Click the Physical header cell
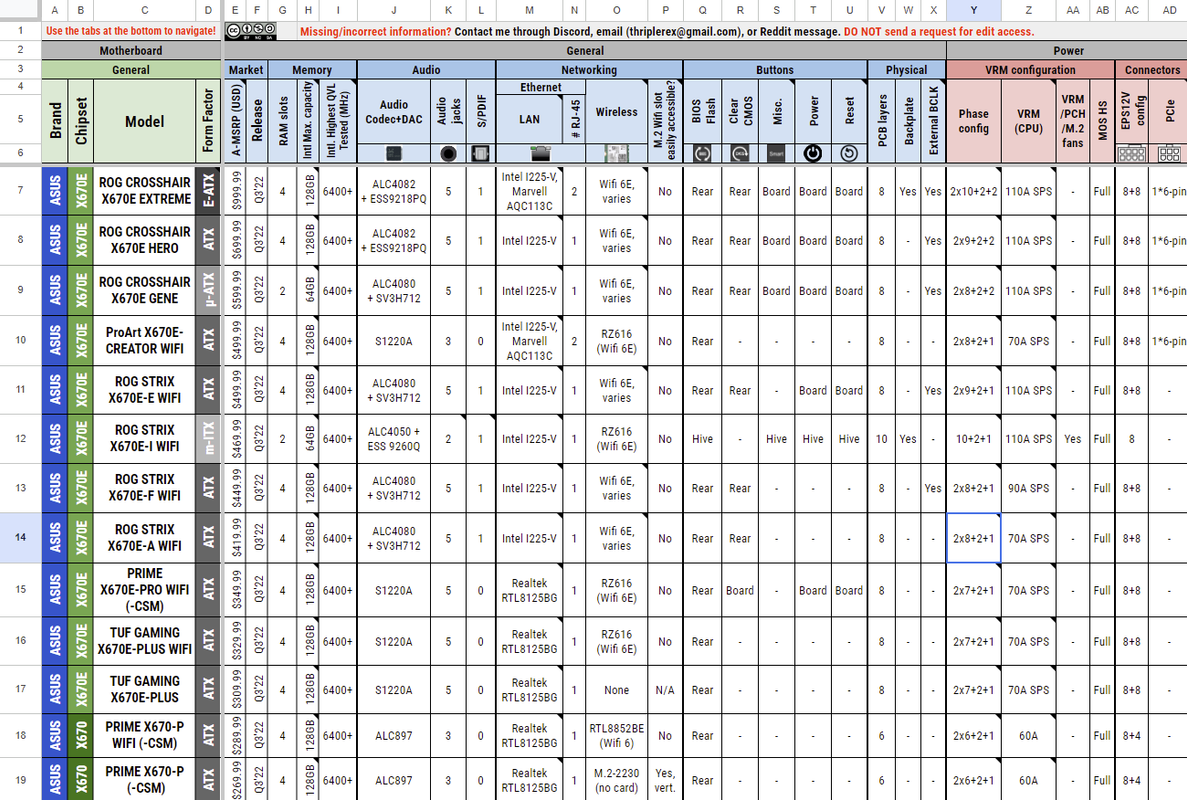The width and height of the screenshot is (1187, 800). (906, 70)
